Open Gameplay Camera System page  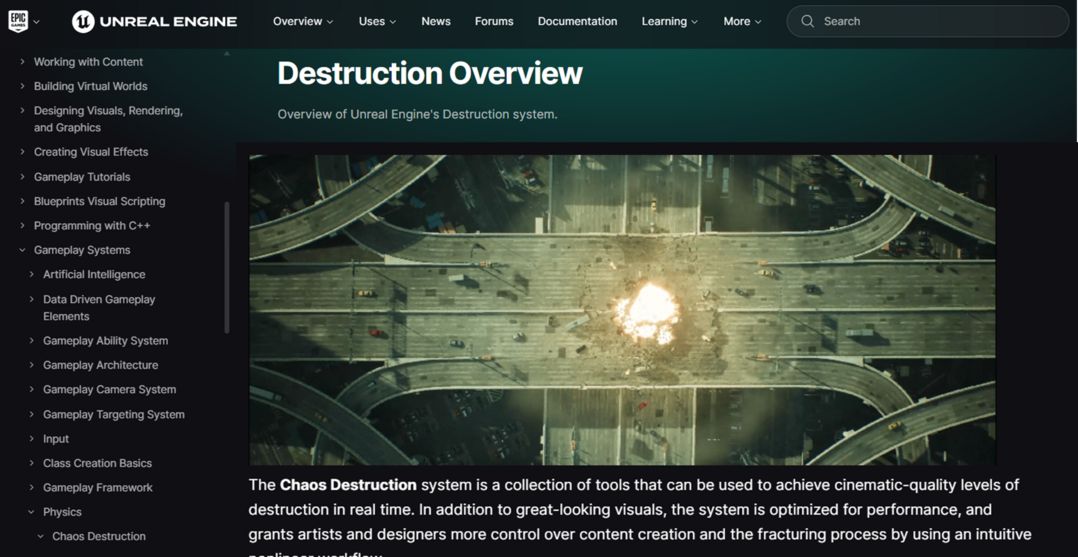tap(109, 389)
